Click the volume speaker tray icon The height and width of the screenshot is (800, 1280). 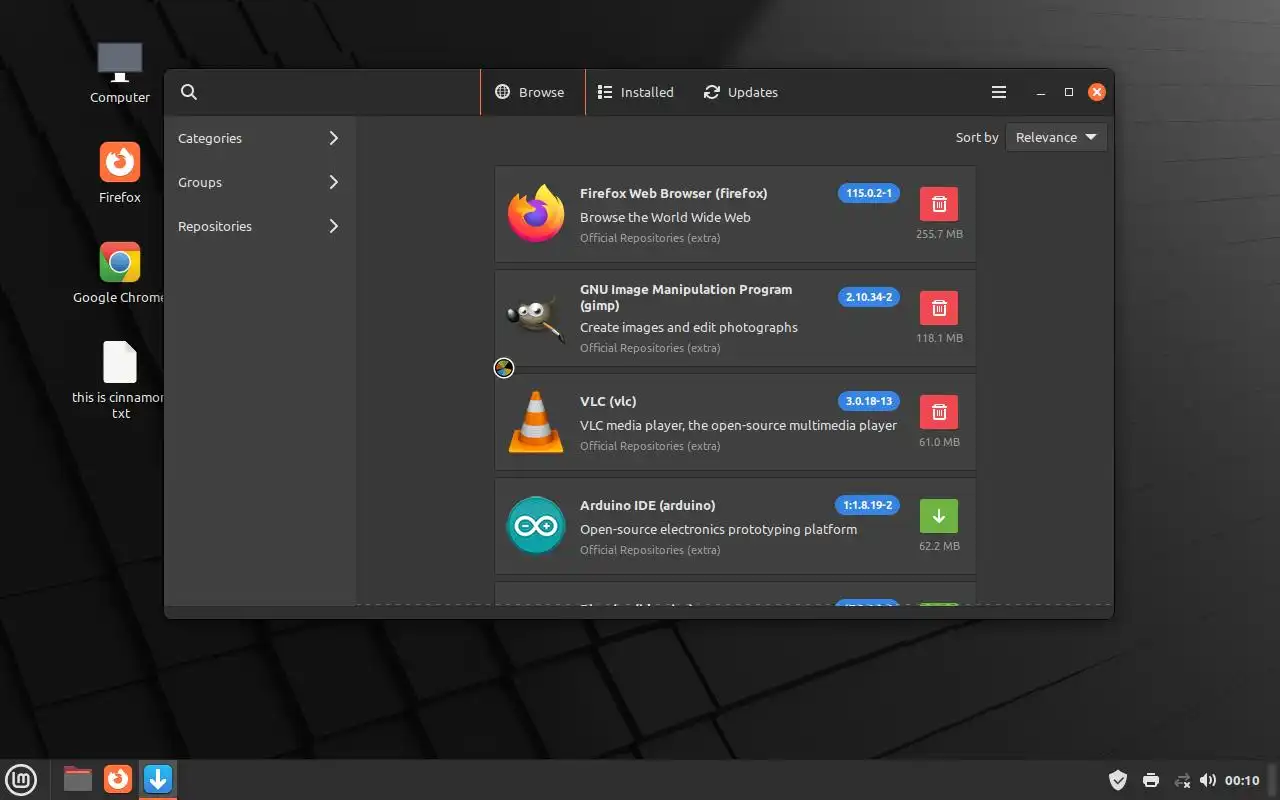point(1208,780)
